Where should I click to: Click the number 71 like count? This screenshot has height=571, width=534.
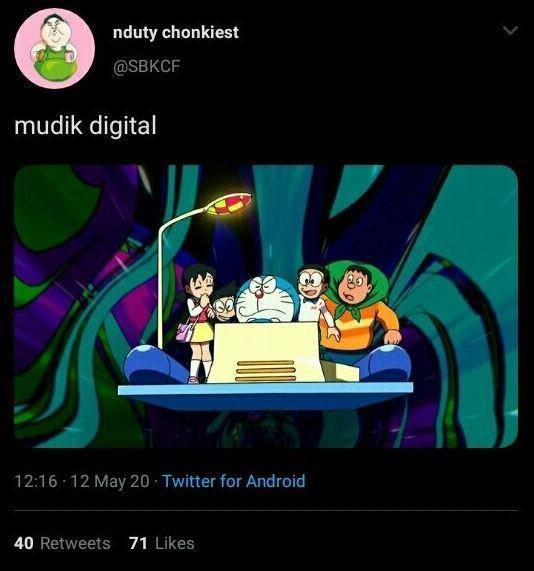(138, 543)
